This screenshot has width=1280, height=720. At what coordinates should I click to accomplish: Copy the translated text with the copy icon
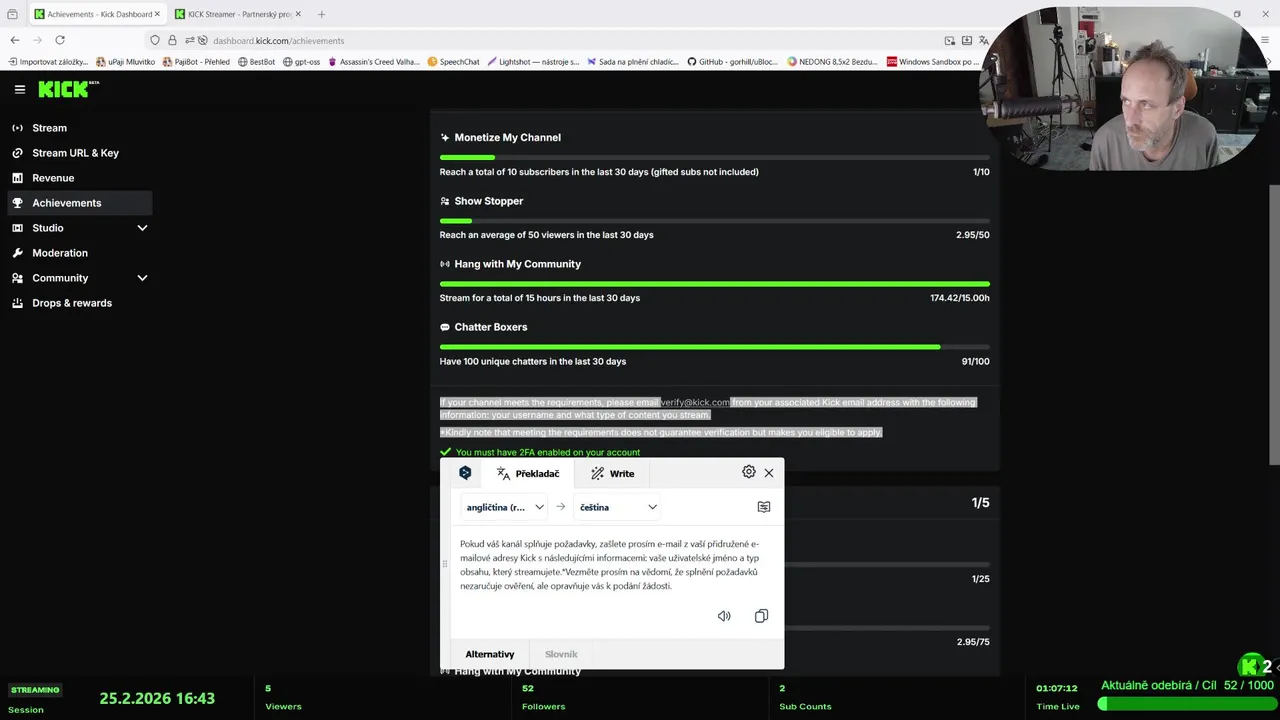[761, 616]
